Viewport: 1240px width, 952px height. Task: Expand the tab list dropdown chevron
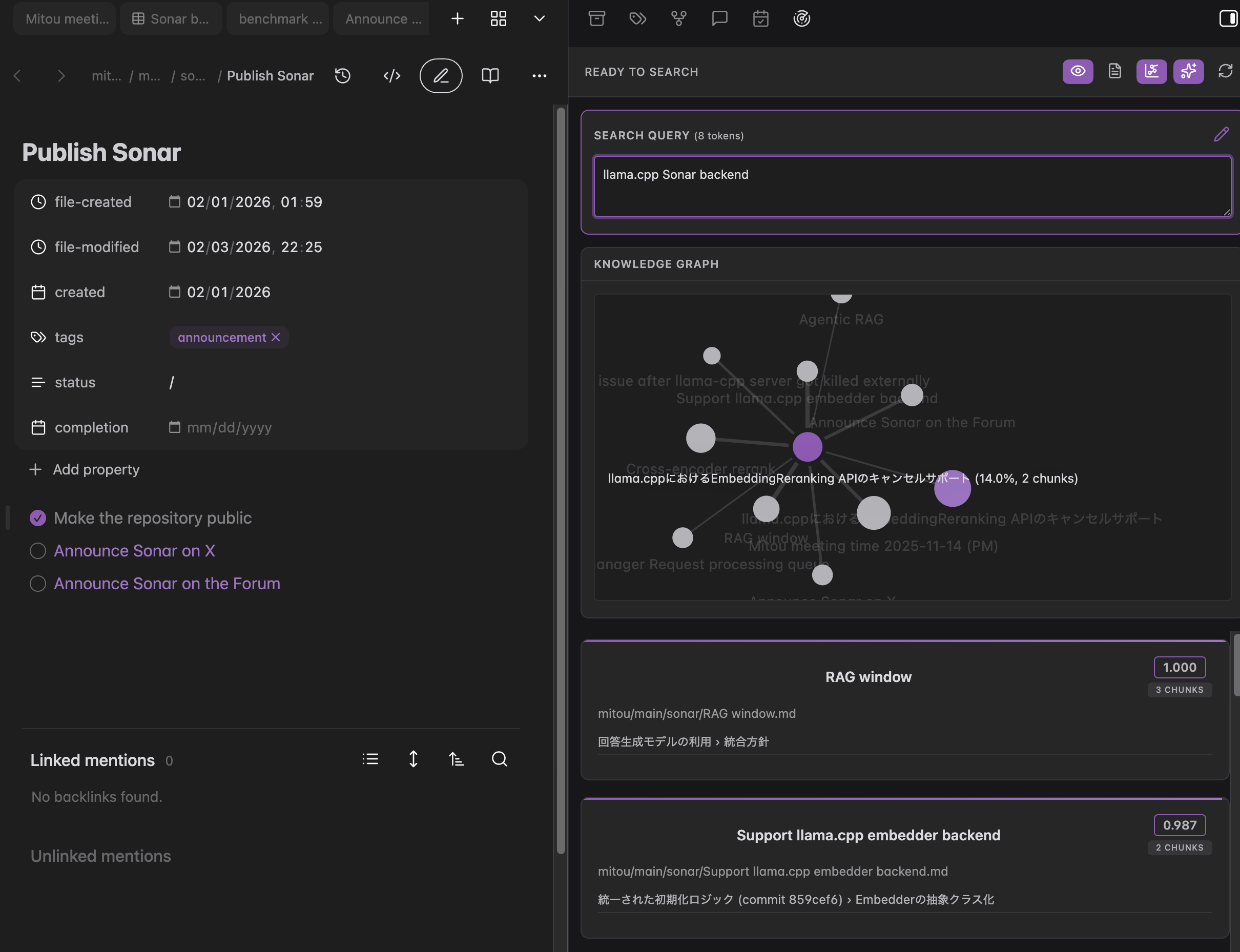[x=539, y=18]
